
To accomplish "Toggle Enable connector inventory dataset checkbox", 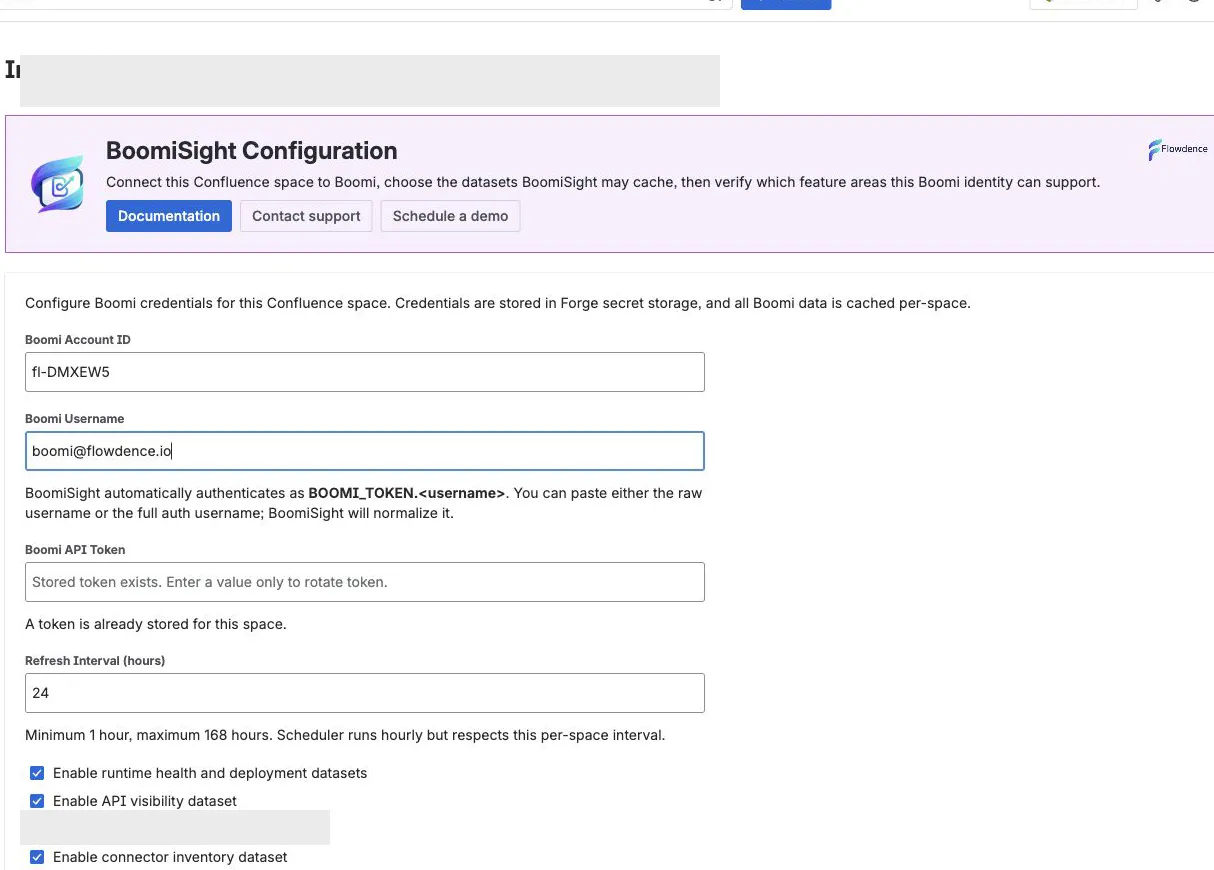I will [x=37, y=857].
